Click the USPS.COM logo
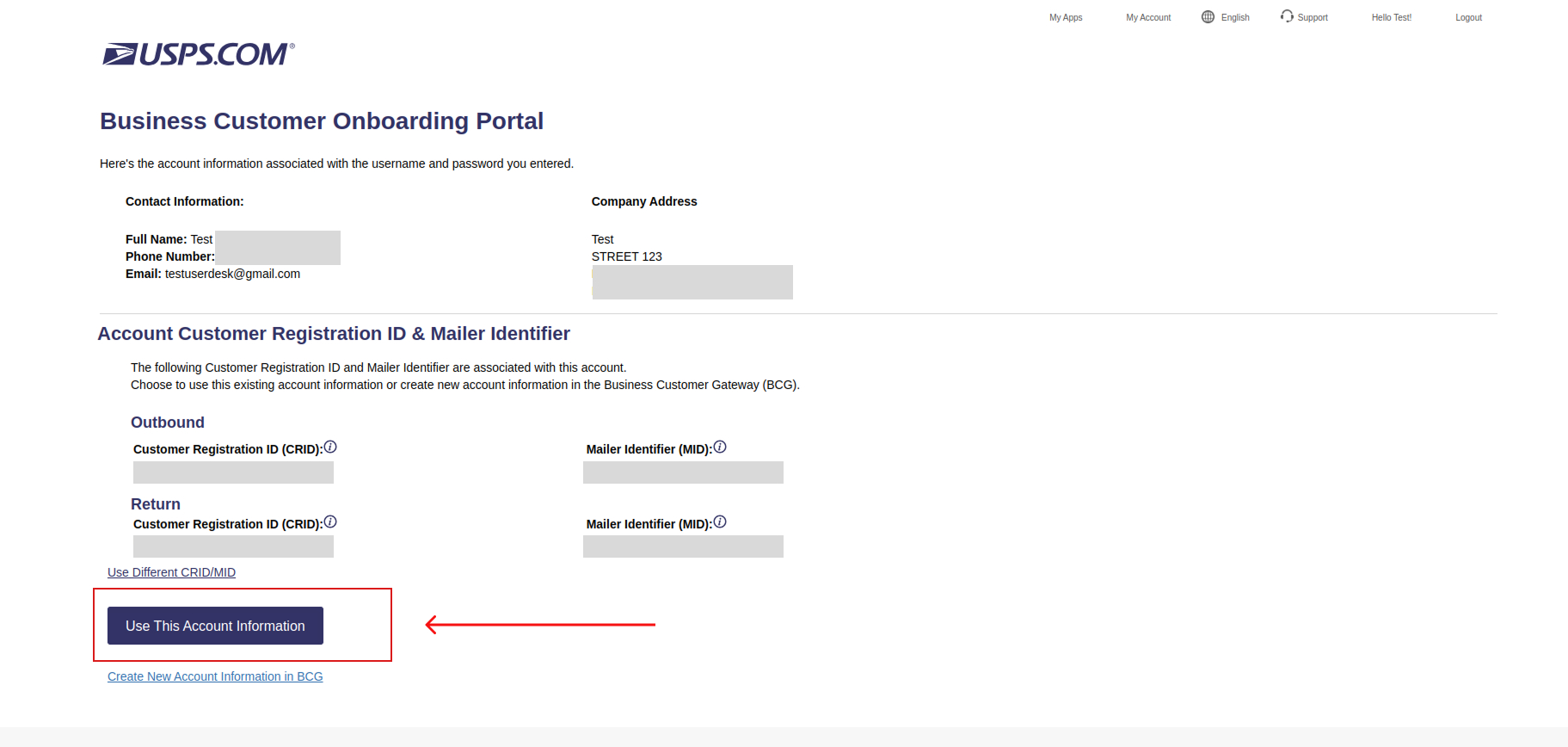 pyautogui.click(x=199, y=54)
